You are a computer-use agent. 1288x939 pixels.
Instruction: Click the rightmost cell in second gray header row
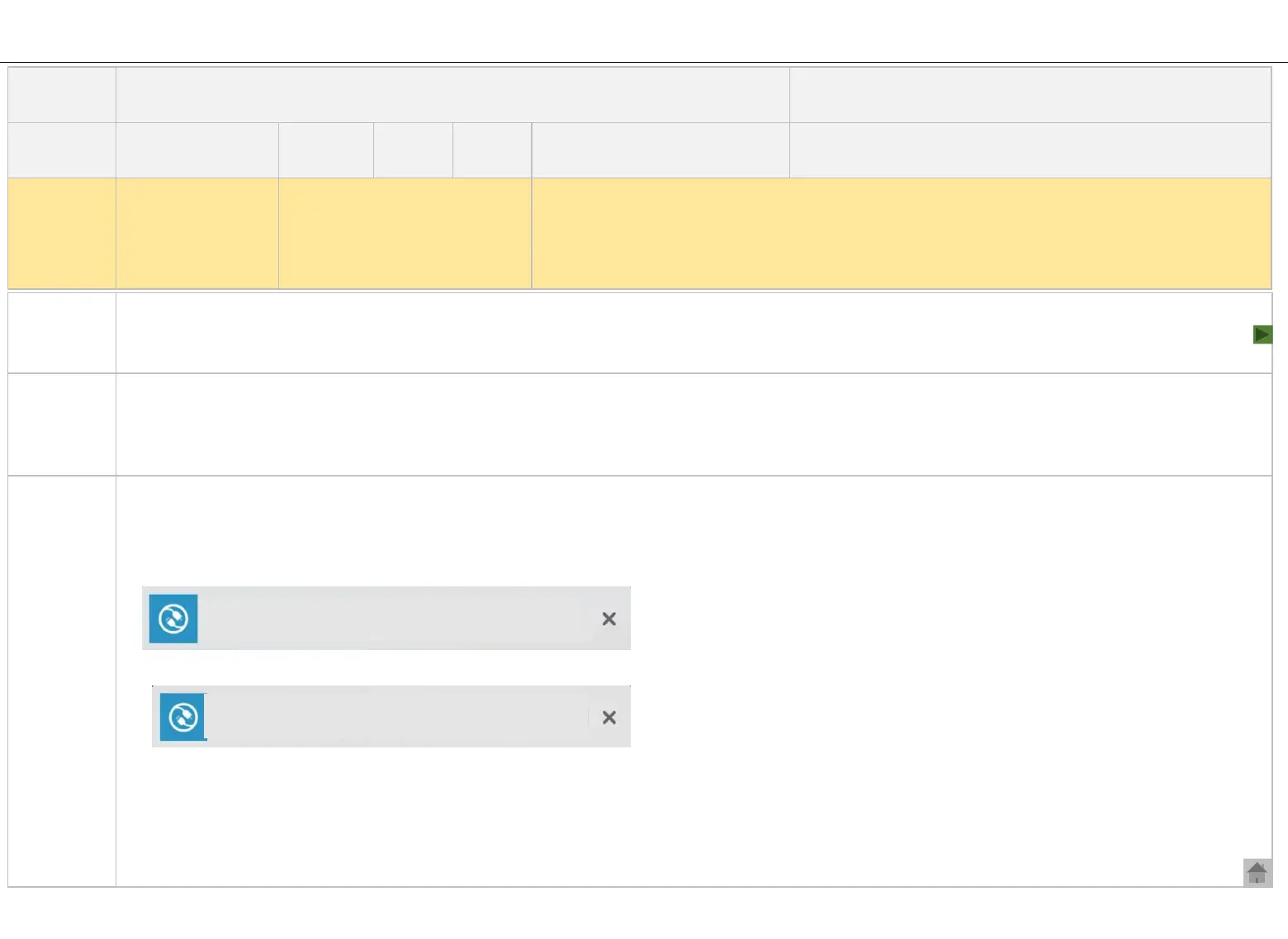(1030, 150)
